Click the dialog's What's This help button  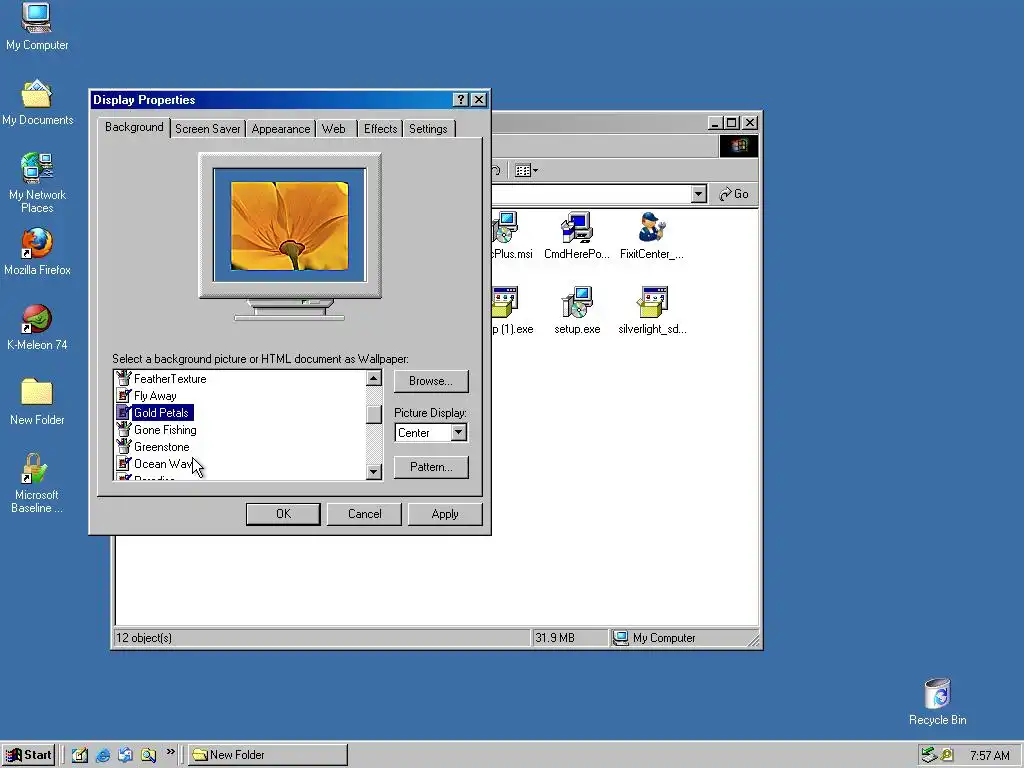460,99
